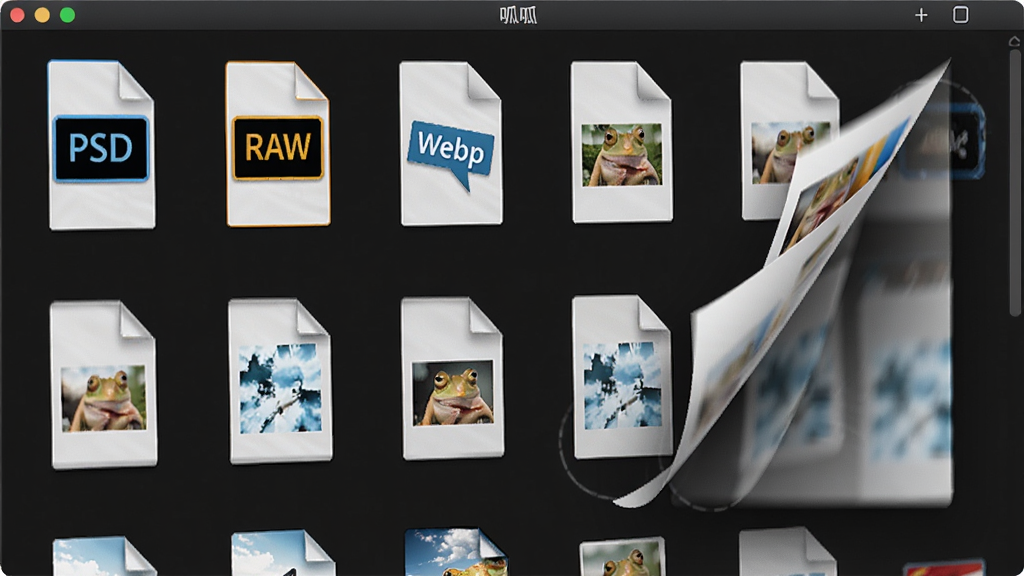Select the PSD file icon
Viewport: 1024px width, 576px height.
(x=101, y=145)
